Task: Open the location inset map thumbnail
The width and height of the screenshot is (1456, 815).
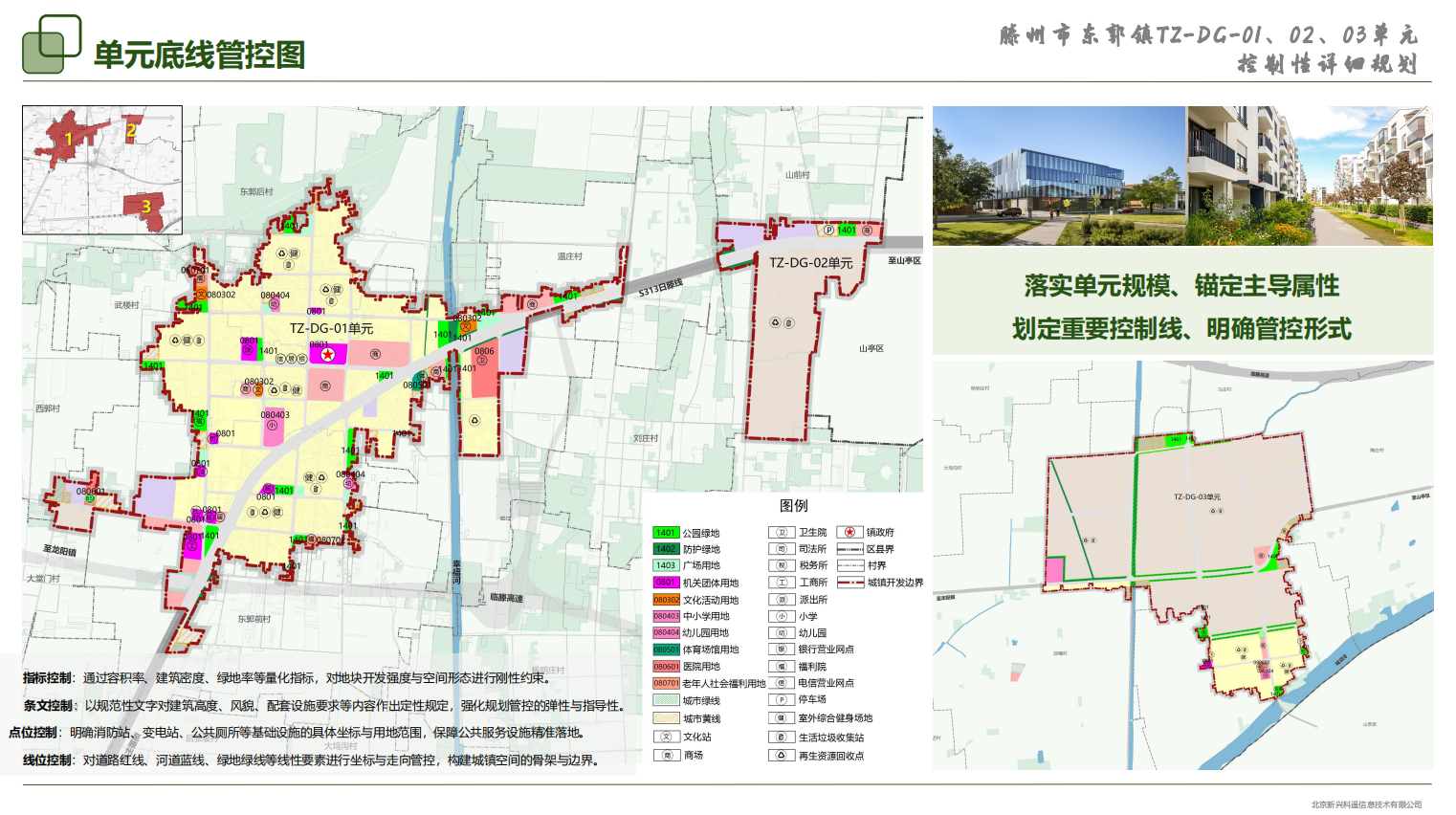Action: pos(102,170)
